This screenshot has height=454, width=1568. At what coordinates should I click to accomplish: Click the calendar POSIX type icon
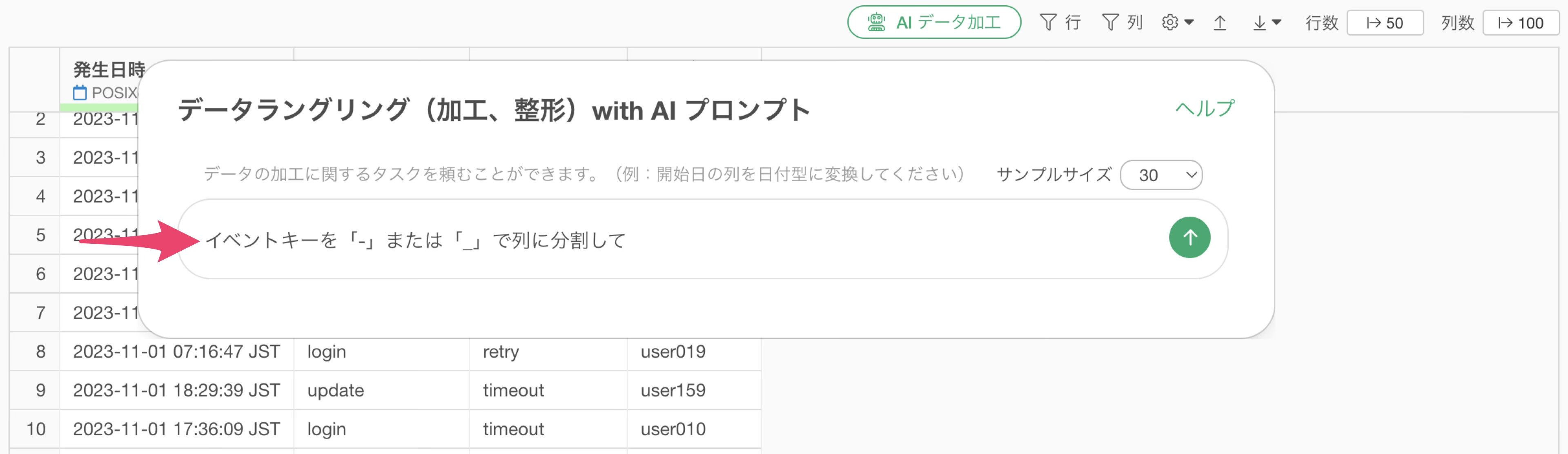(x=80, y=93)
